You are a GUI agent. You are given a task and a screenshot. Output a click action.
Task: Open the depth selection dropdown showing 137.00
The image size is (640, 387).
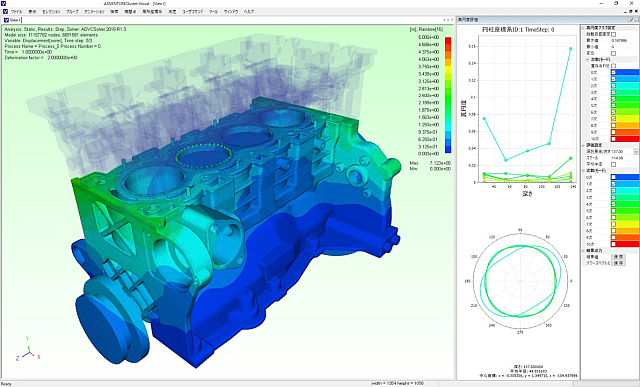(x=636, y=151)
